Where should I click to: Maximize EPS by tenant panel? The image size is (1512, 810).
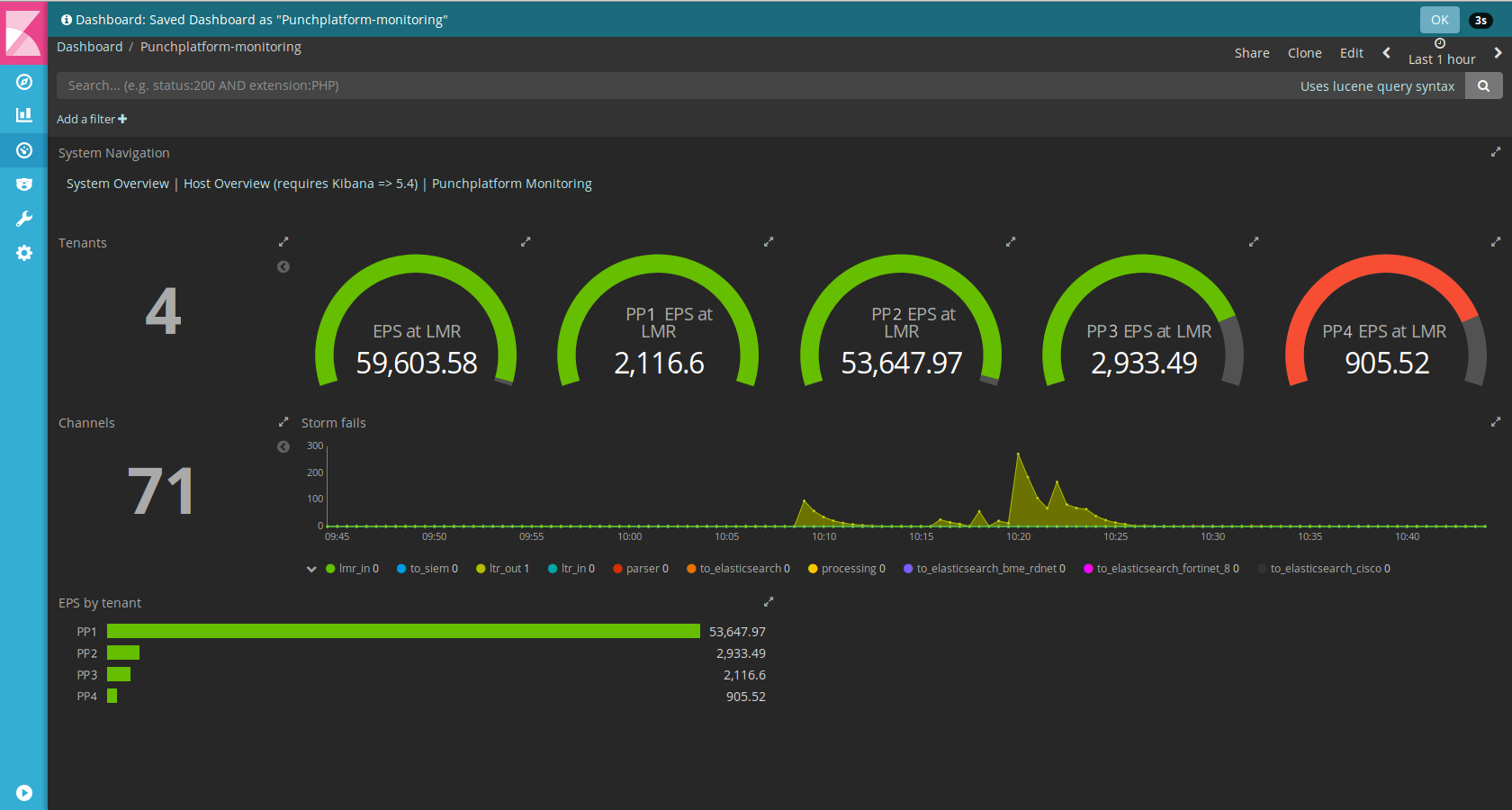click(769, 602)
